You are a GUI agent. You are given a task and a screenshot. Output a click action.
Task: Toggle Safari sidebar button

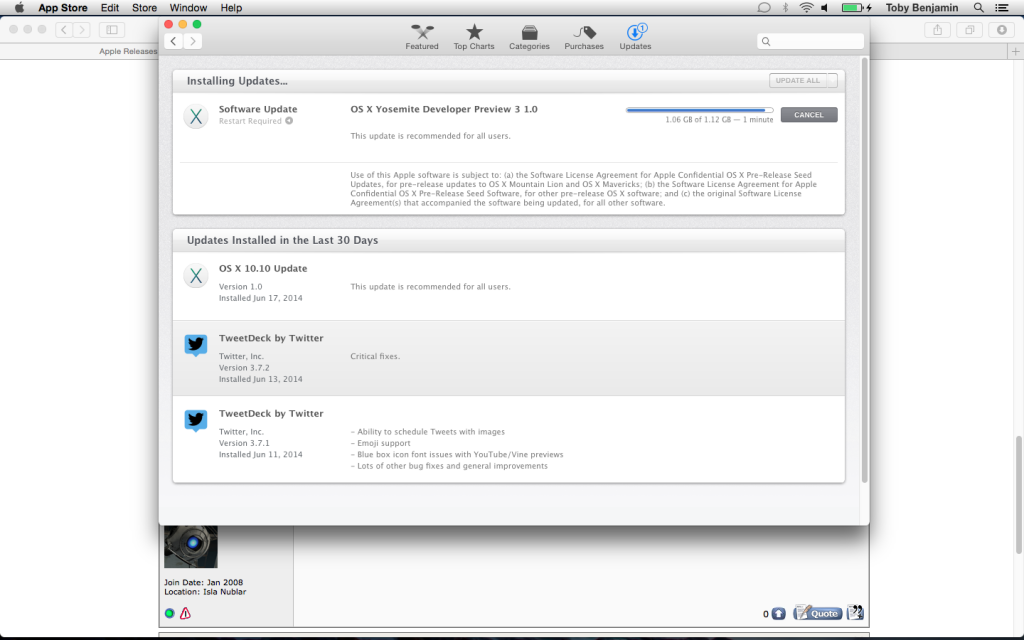pos(112,29)
